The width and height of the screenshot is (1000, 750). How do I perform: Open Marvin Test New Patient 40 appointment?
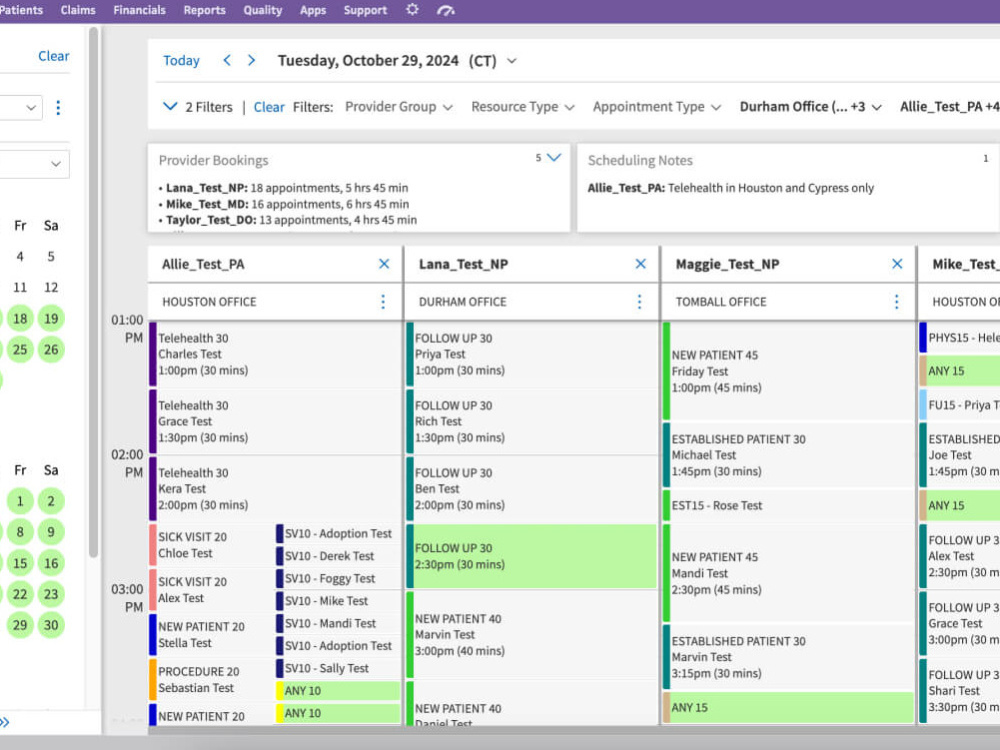(531, 635)
